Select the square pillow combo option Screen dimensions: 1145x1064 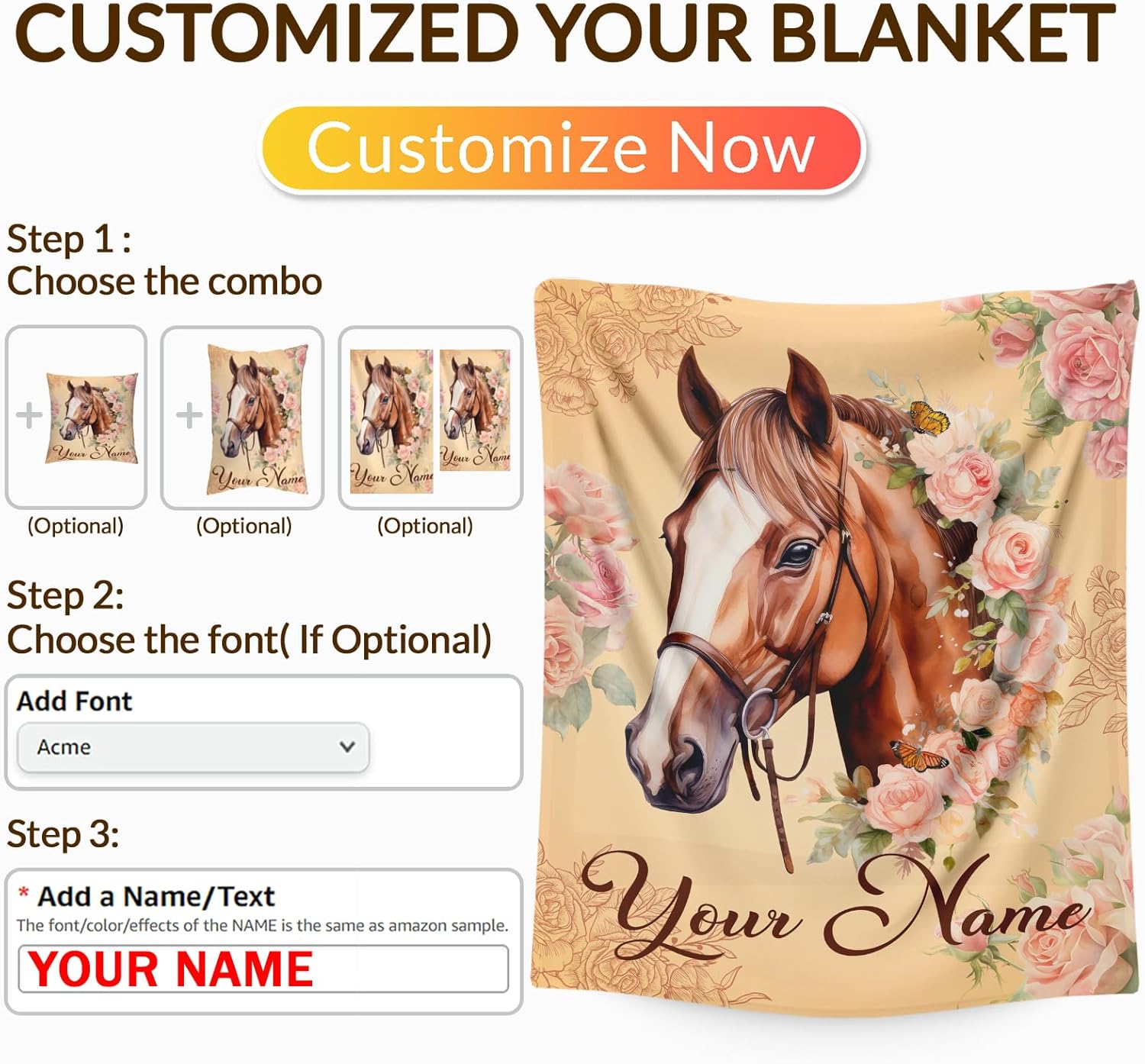click(76, 417)
